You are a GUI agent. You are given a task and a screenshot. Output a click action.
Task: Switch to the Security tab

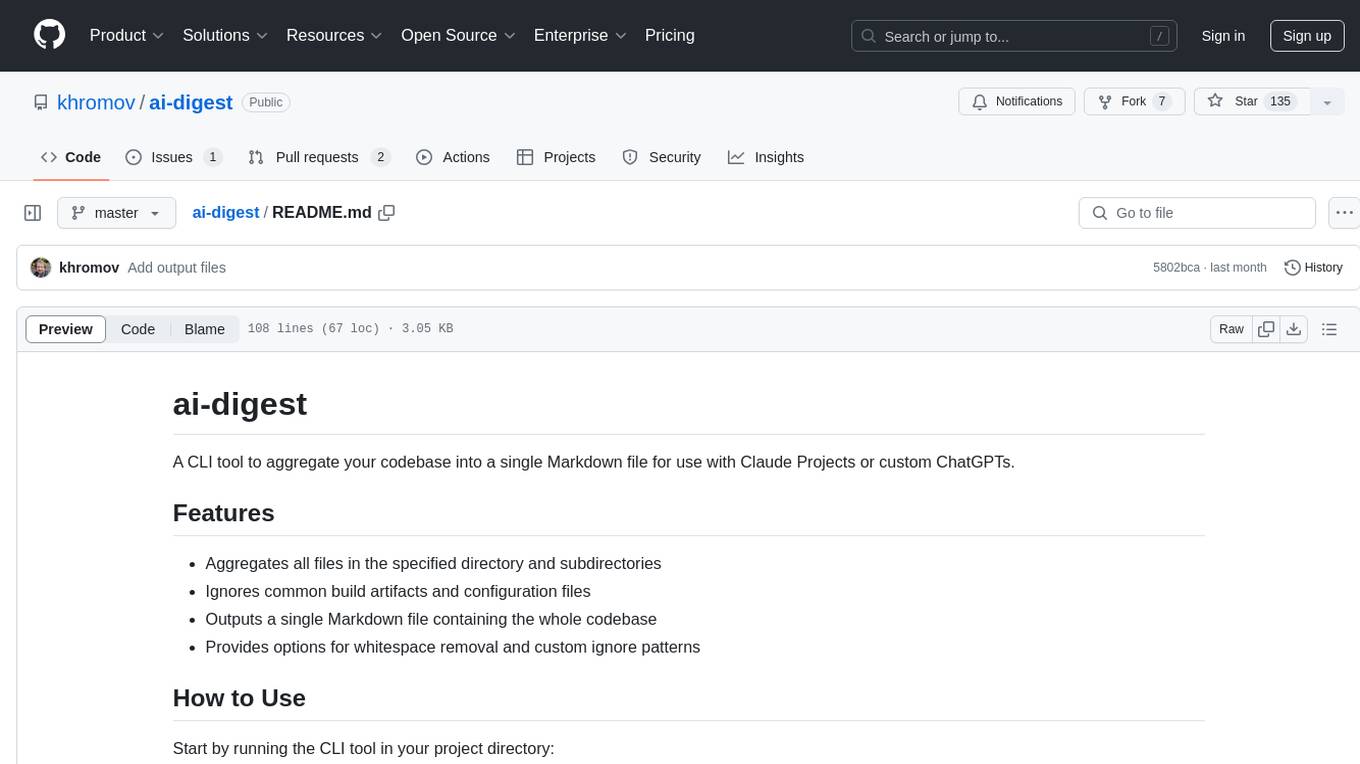pos(662,157)
